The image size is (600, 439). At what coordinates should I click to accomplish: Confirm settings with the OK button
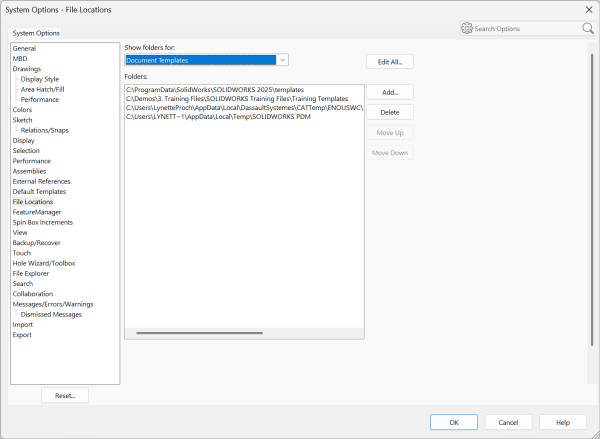pos(453,422)
